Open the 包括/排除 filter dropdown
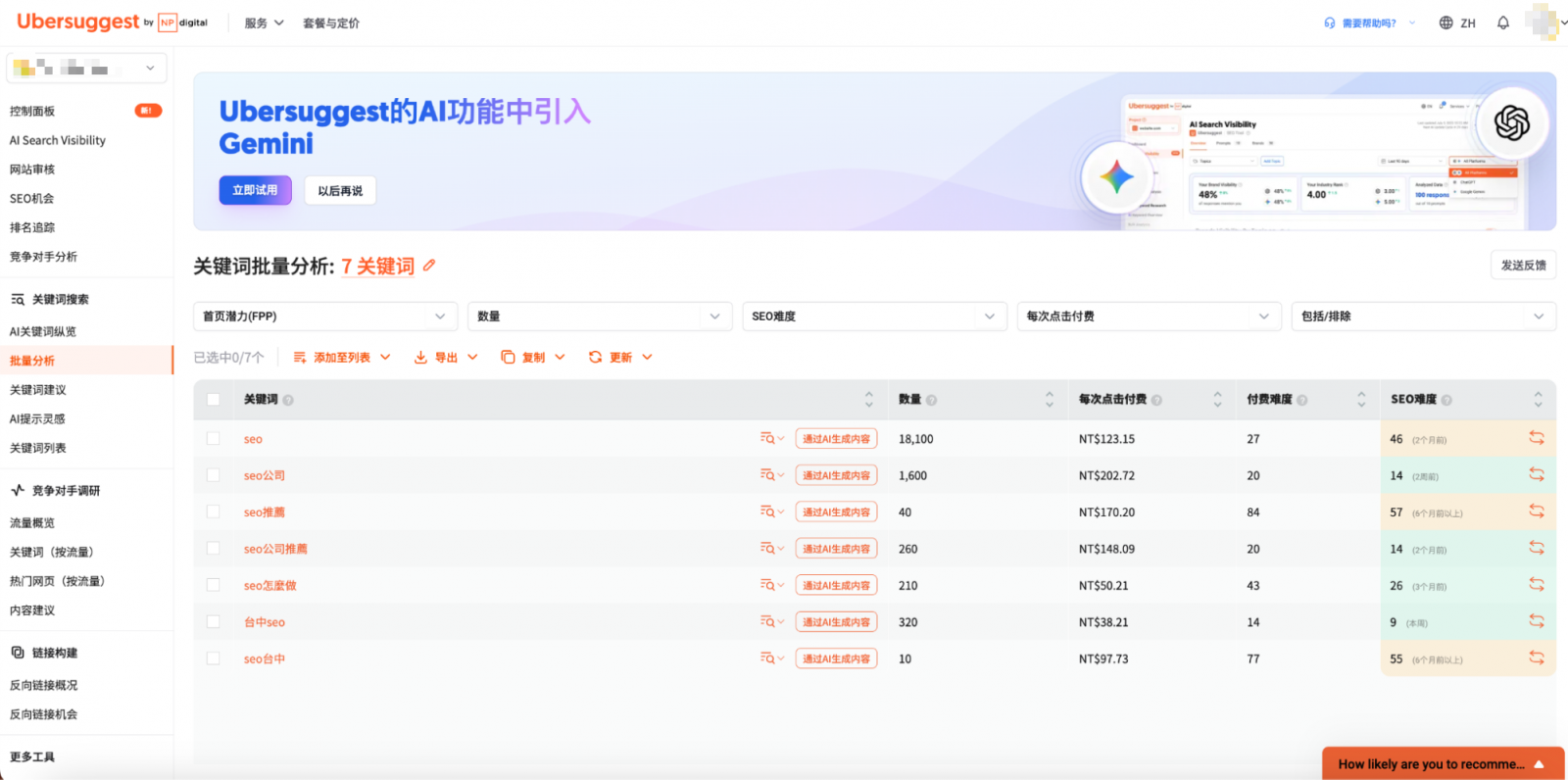 click(1423, 317)
